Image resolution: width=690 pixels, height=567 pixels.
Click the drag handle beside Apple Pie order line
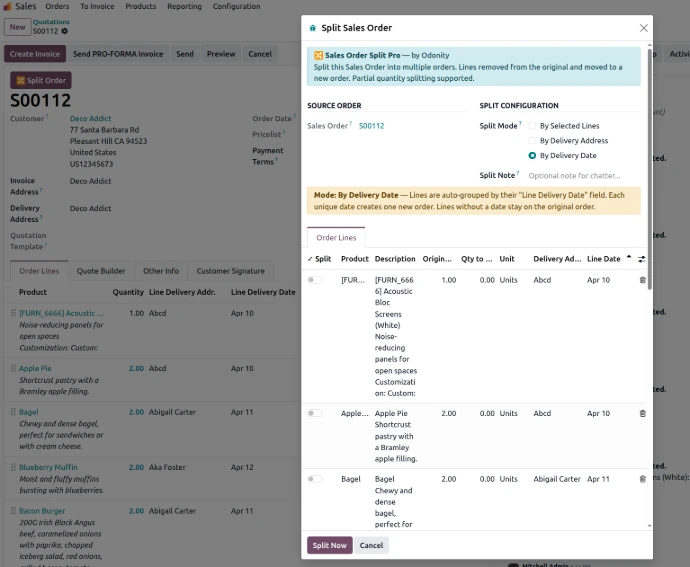[x=13, y=368]
